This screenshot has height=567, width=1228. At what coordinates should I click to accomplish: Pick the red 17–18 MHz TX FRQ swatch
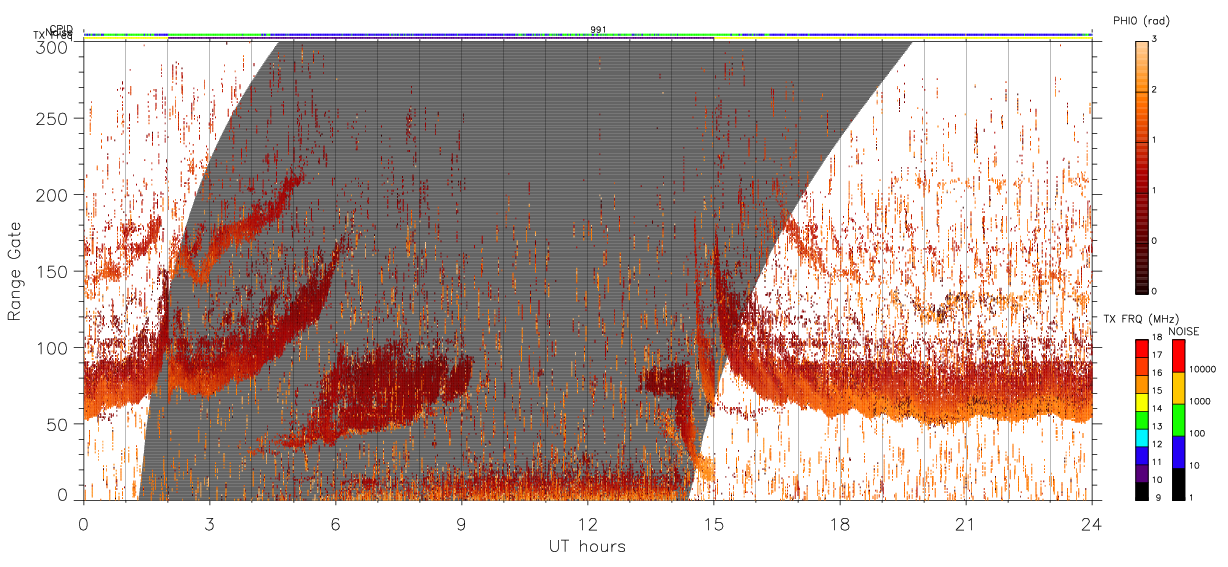(x=1142, y=348)
